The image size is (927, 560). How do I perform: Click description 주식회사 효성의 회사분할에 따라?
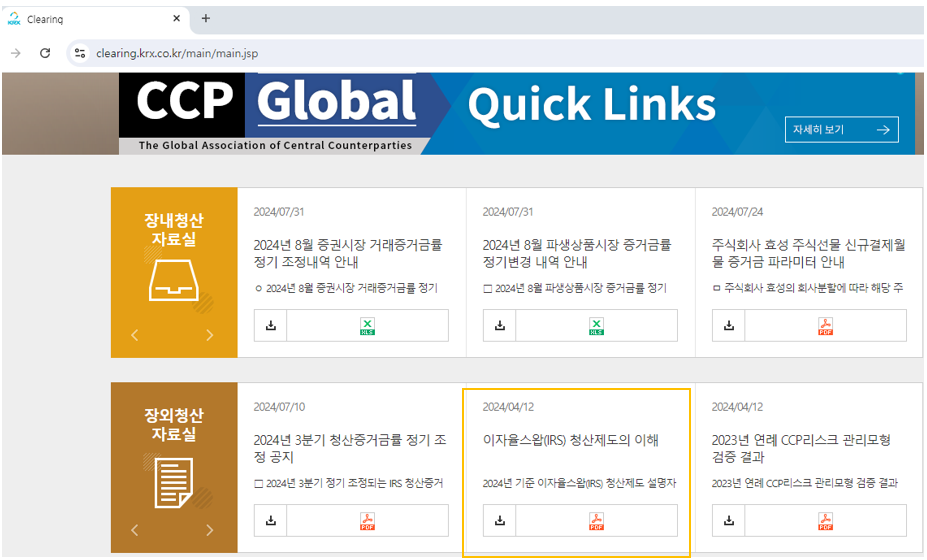[808, 288]
